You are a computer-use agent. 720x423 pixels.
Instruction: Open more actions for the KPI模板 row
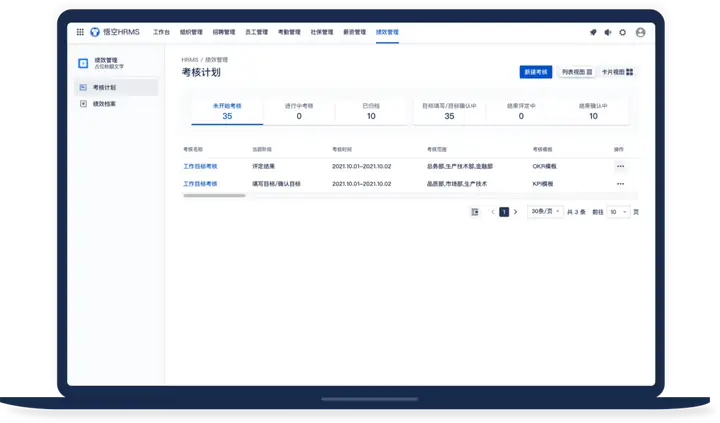(x=620, y=184)
